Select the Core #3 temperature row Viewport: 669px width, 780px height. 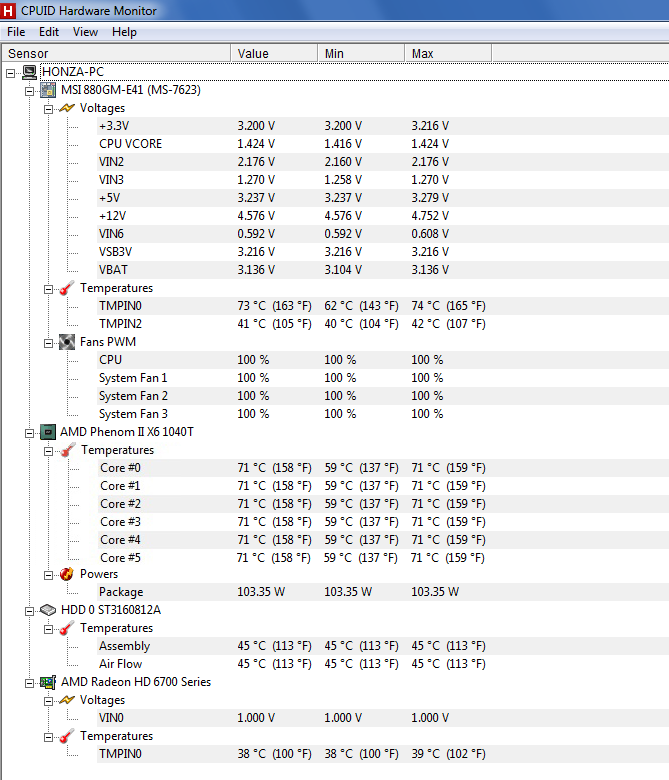[x=383, y=522]
